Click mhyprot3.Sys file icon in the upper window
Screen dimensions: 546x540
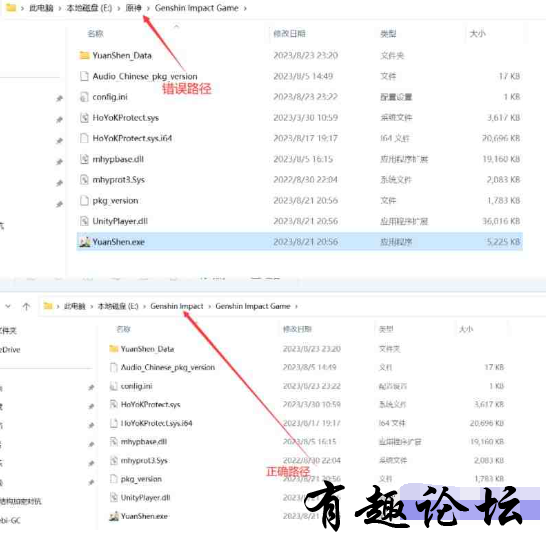click(84, 180)
